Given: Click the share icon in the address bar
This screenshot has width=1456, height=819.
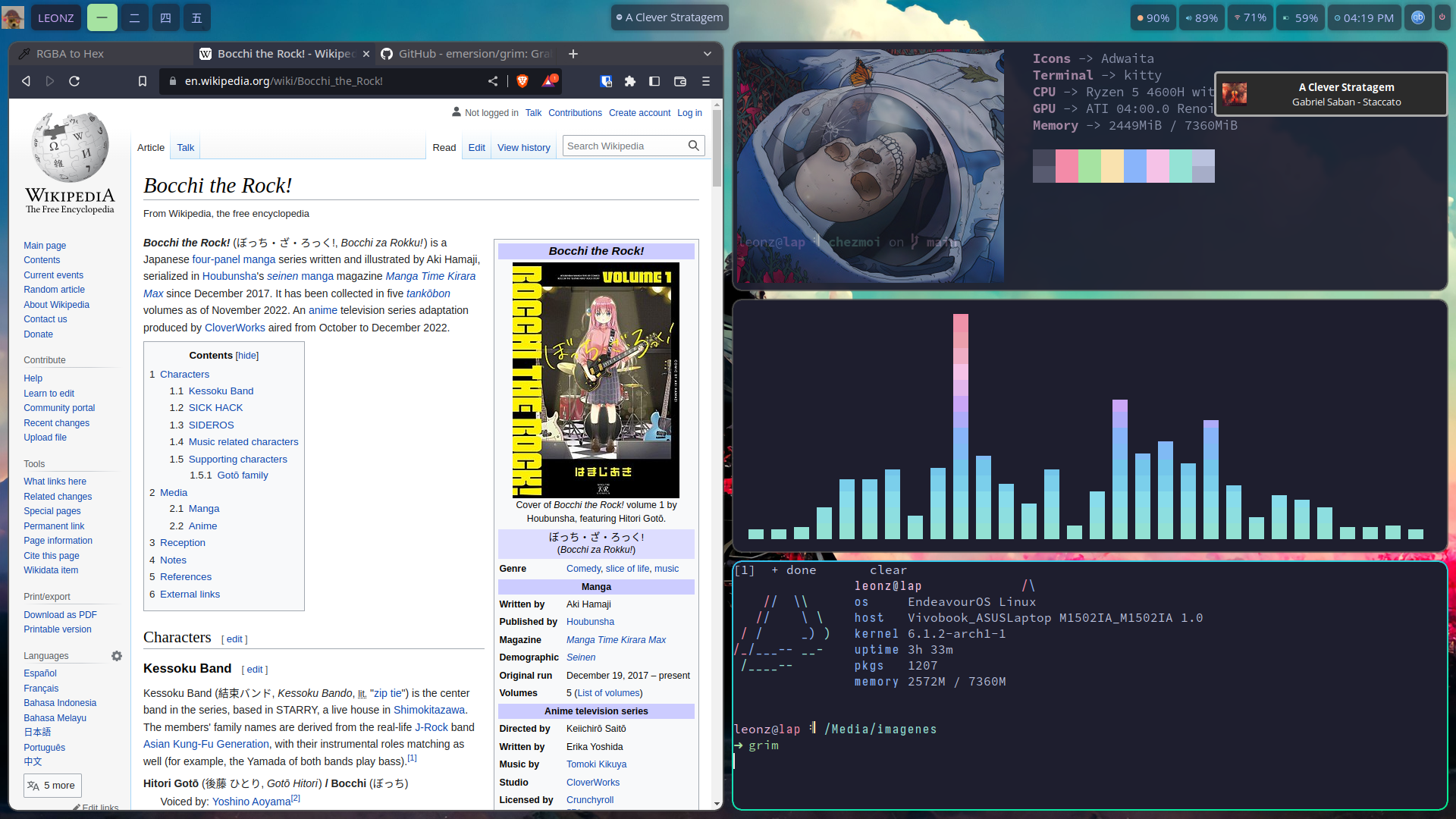Looking at the screenshot, I should tap(493, 81).
